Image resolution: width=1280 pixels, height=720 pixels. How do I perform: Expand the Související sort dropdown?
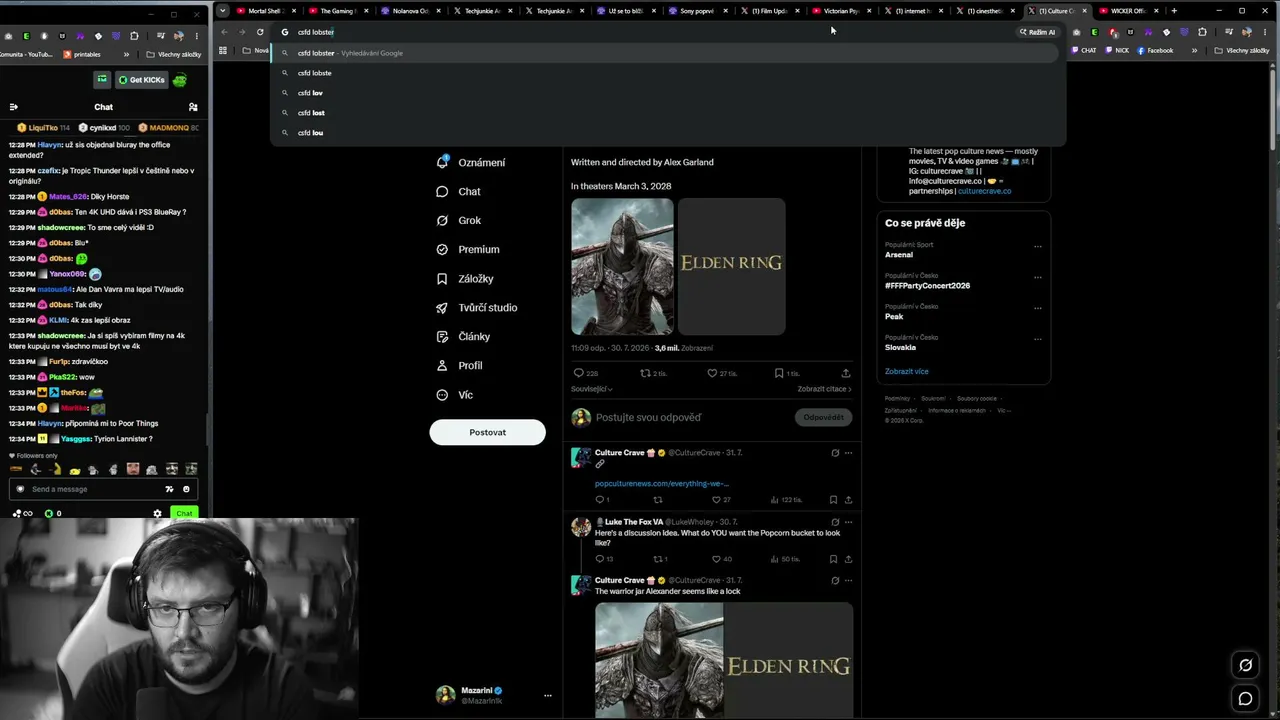click(x=592, y=389)
